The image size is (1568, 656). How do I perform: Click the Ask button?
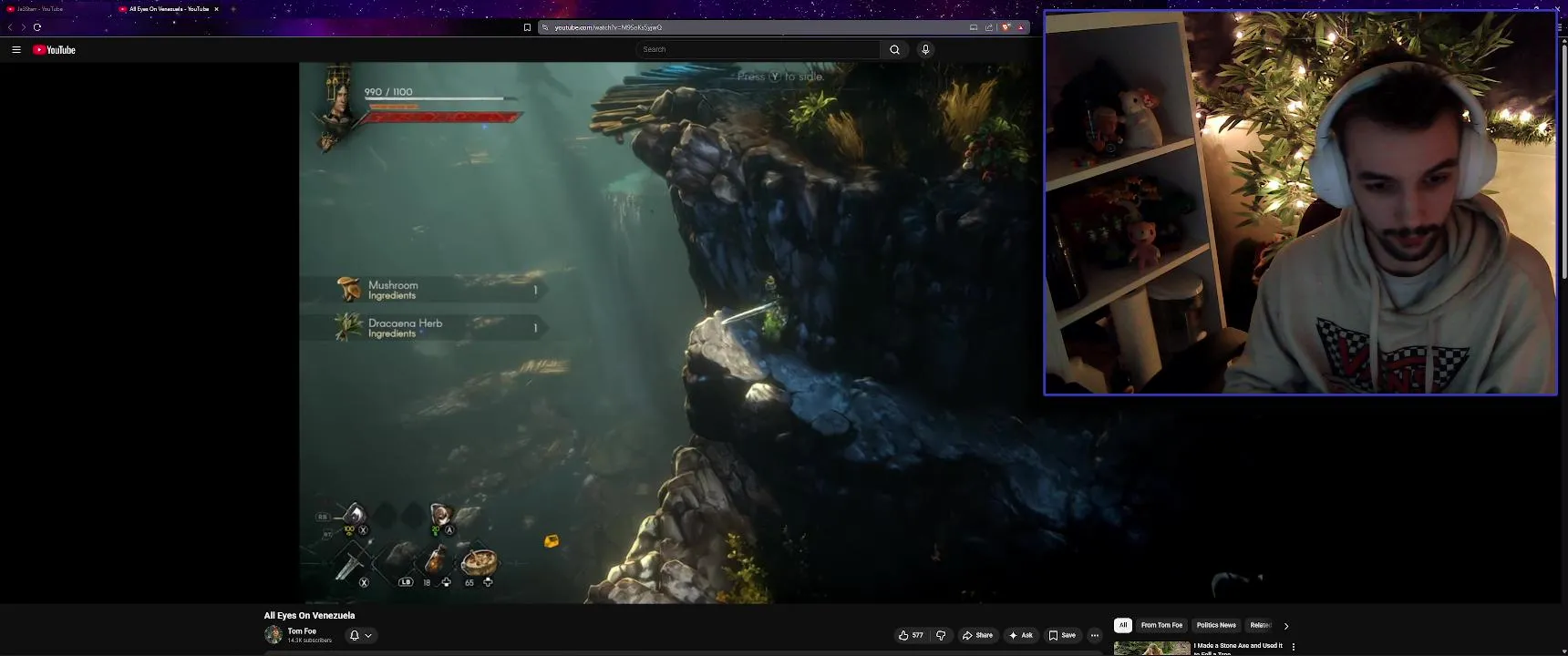point(1021,635)
